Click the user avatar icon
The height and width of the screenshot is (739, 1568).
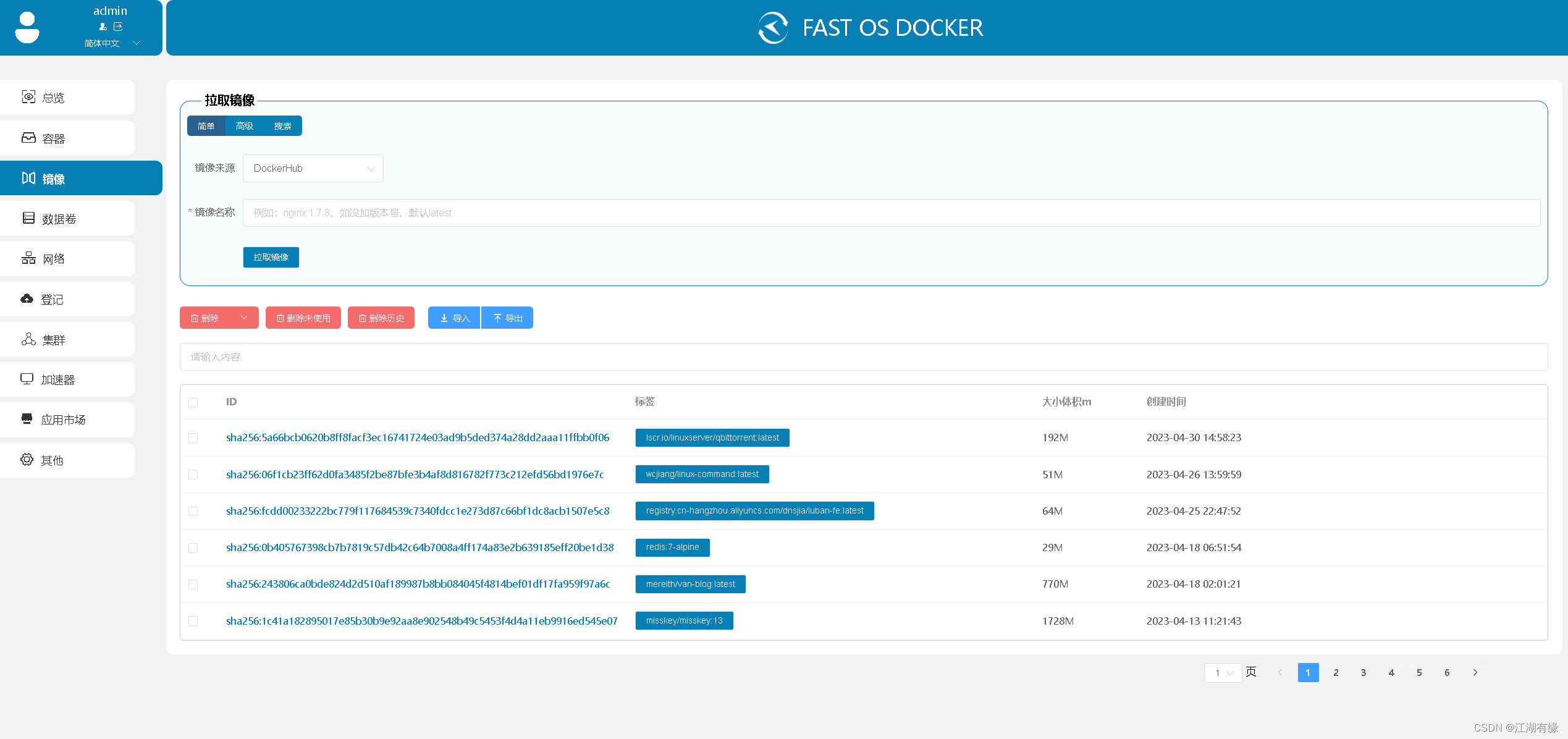(27, 27)
